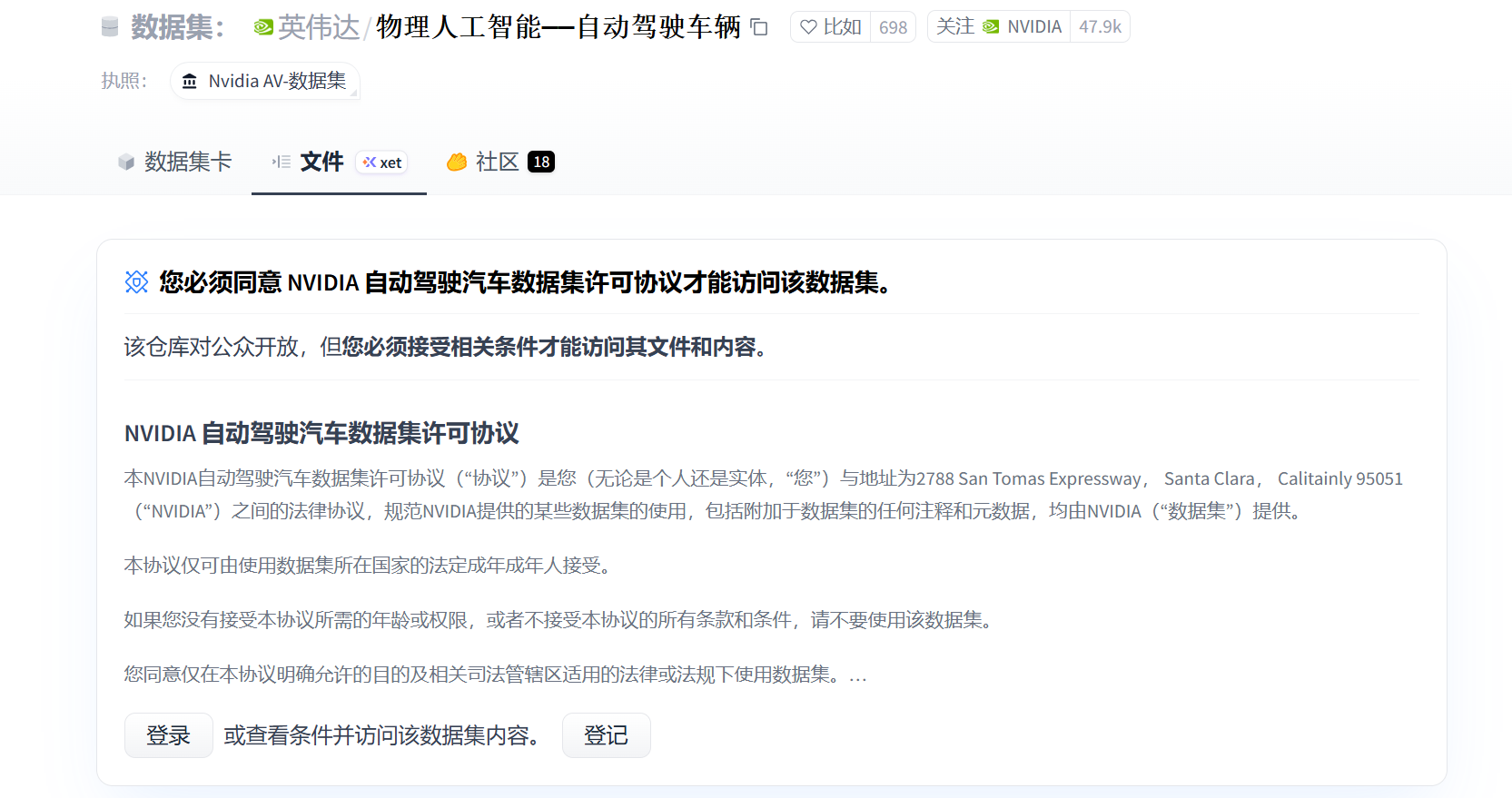Open the 物理人工智能—自动驾驶车辆 dataset link
Screen dimensions: 1512x798
pyautogui.click(x=558, y=27)
